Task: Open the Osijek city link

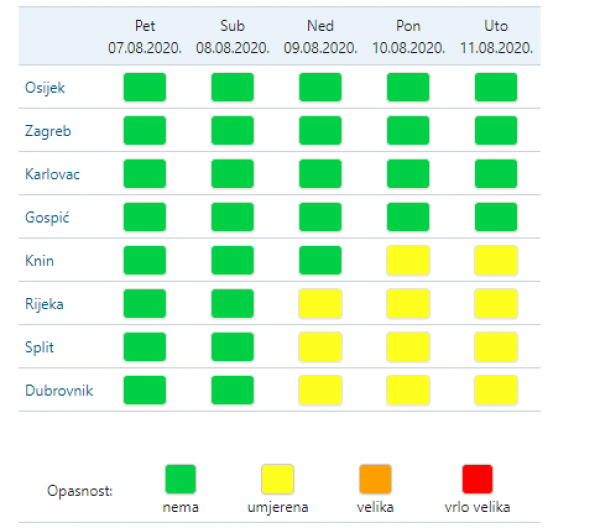Action: coord(45,88)
